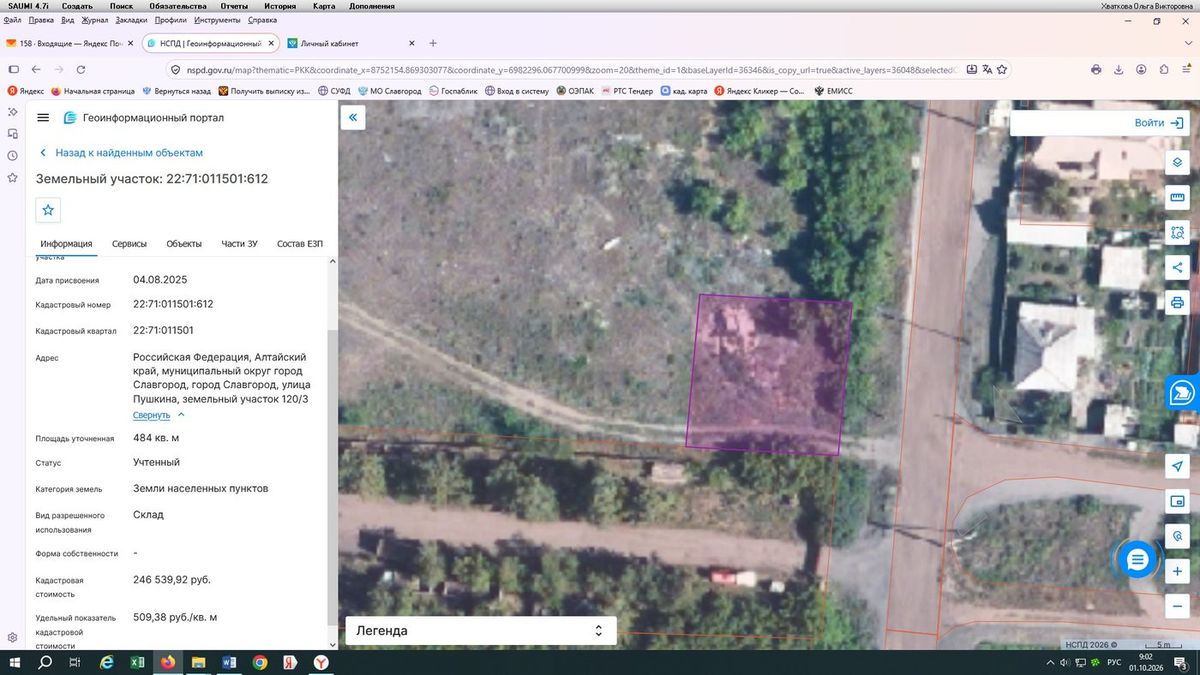Open Word from the taskbar

(228, 662)
